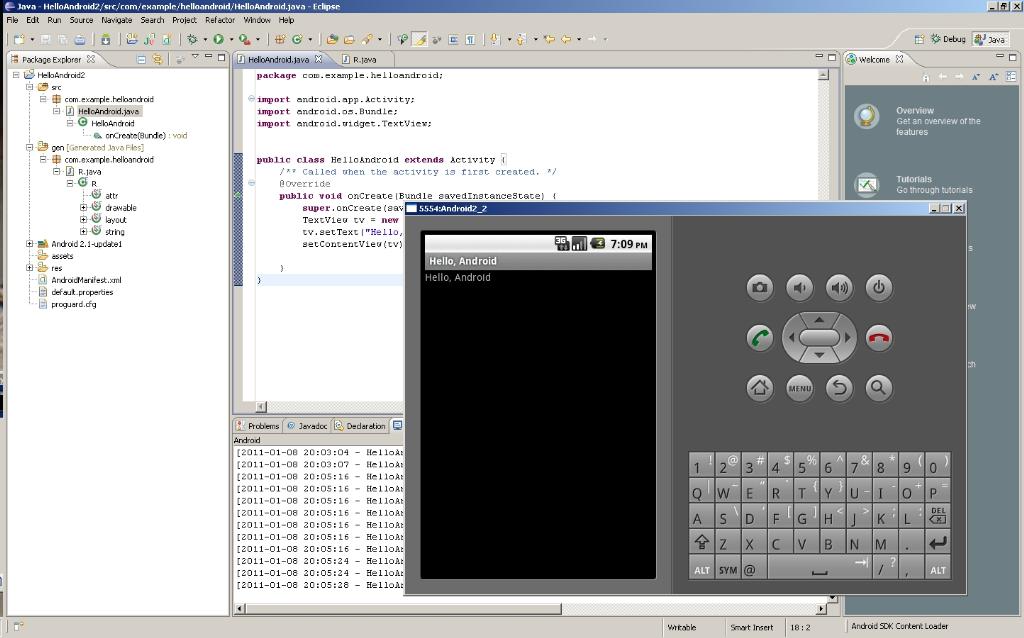Click the New file toolbar icon

(19, 39)
